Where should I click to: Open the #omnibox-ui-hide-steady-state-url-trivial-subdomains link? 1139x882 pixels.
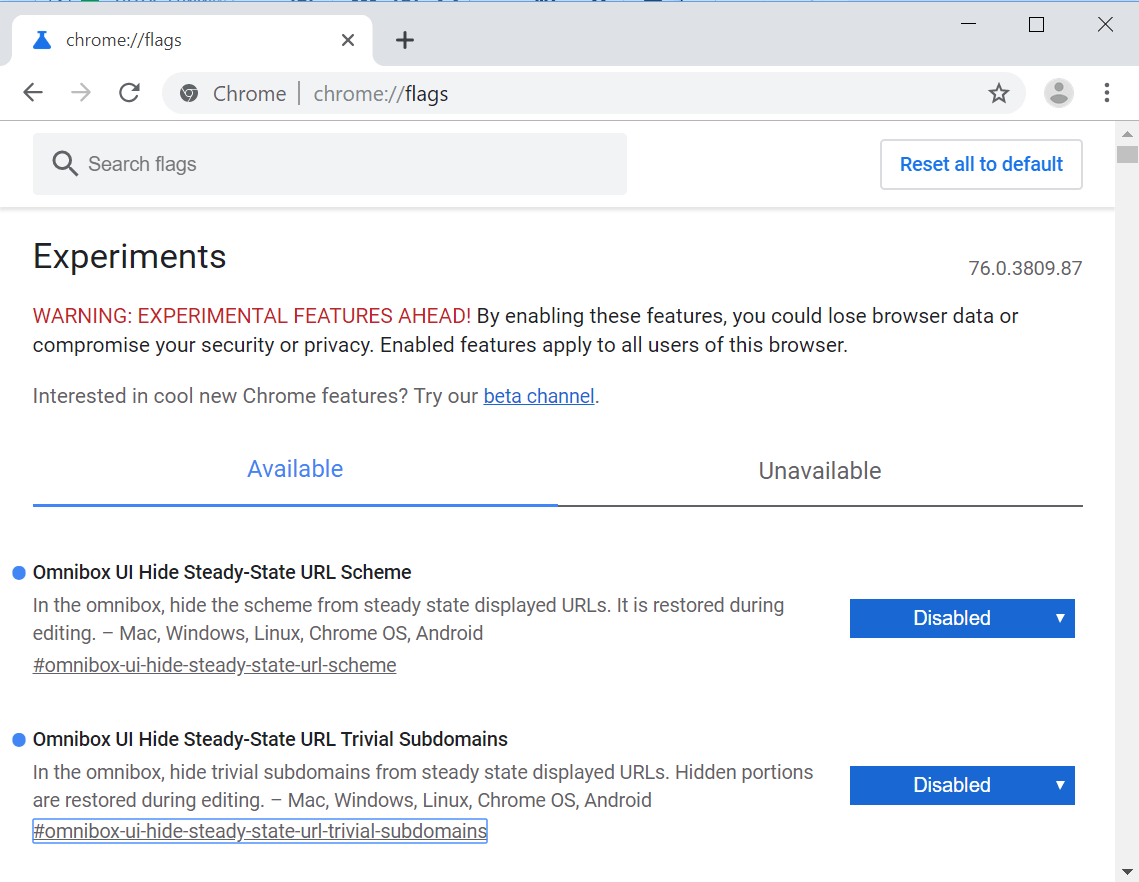coord(260,831)
